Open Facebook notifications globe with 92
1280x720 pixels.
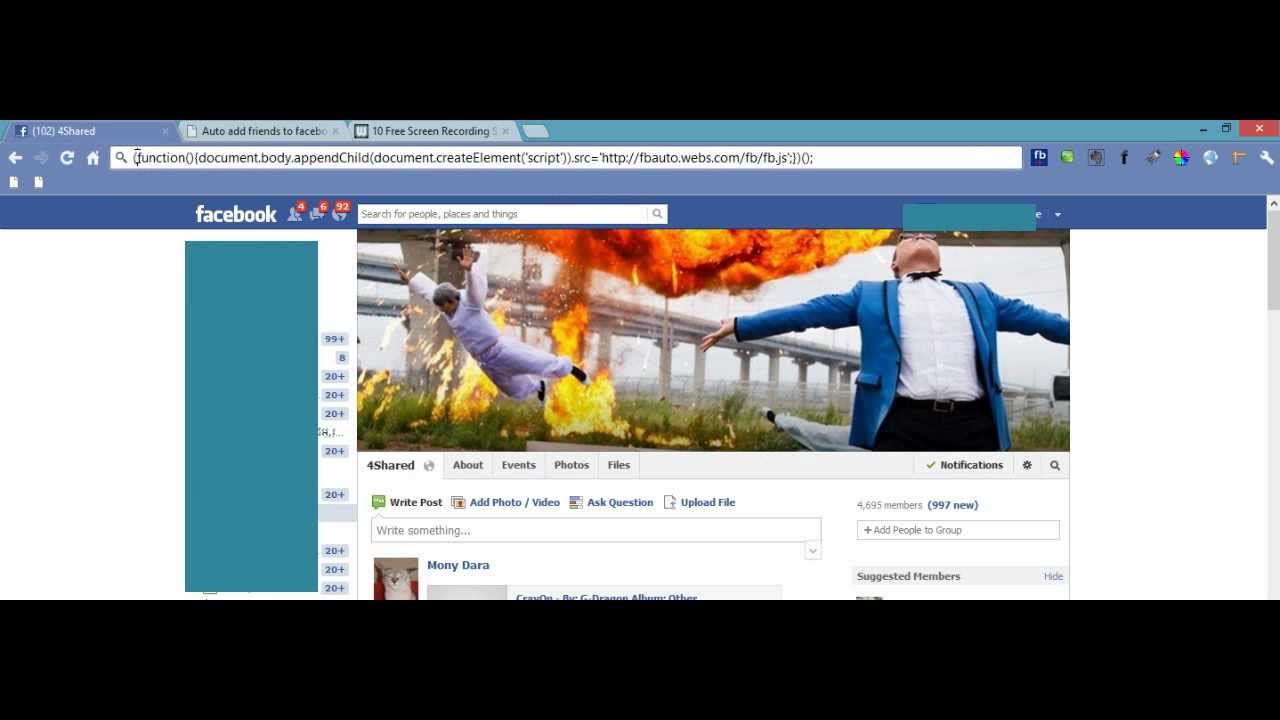(340, 213)
